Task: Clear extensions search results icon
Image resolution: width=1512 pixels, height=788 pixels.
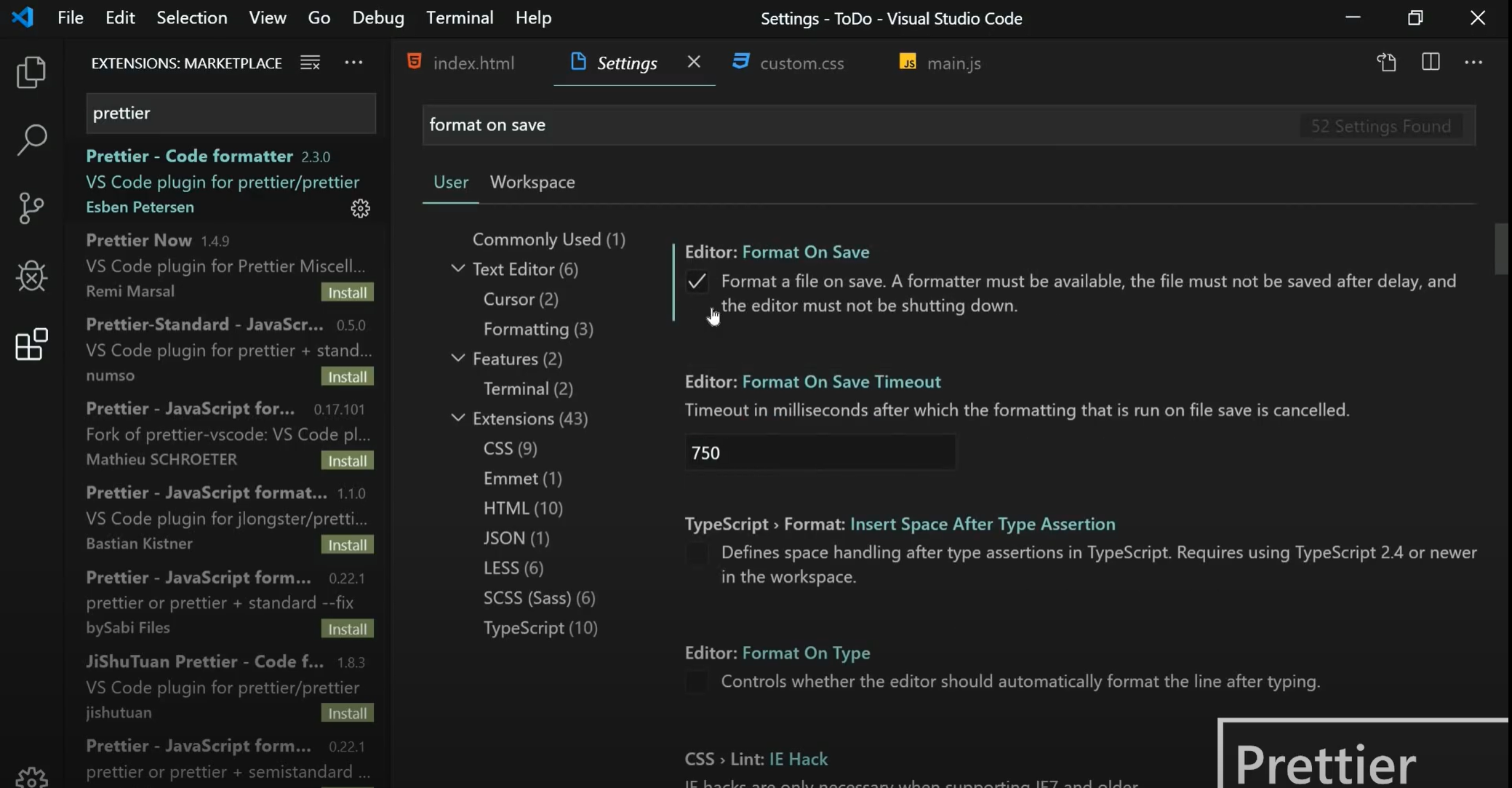Action: pos(311,63)
